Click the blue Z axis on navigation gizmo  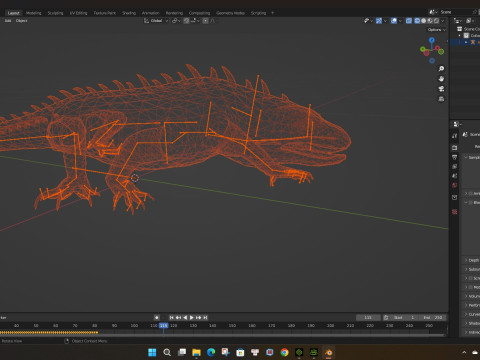click(x=432, y=40)
